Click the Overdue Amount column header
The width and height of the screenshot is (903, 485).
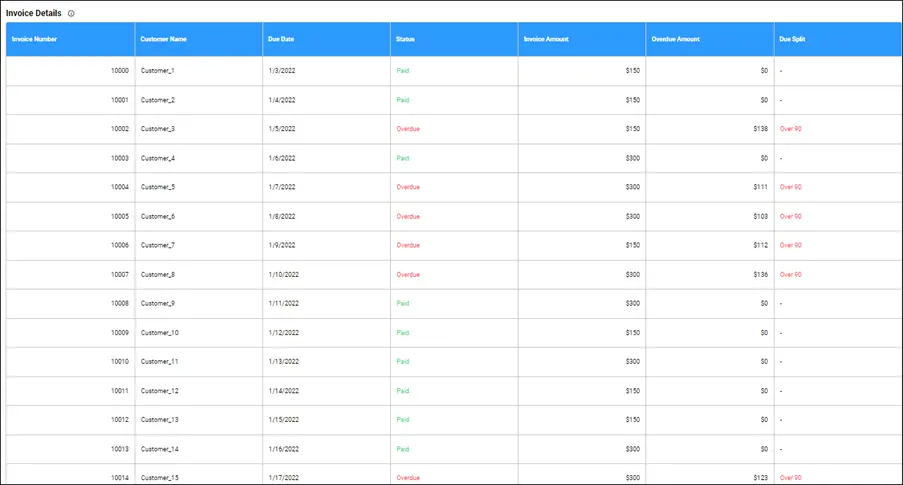pos(676,39)
